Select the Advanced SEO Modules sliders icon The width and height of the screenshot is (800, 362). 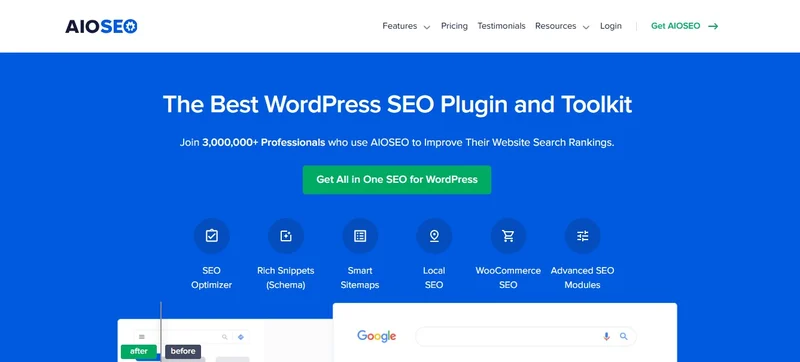point(583,236)
